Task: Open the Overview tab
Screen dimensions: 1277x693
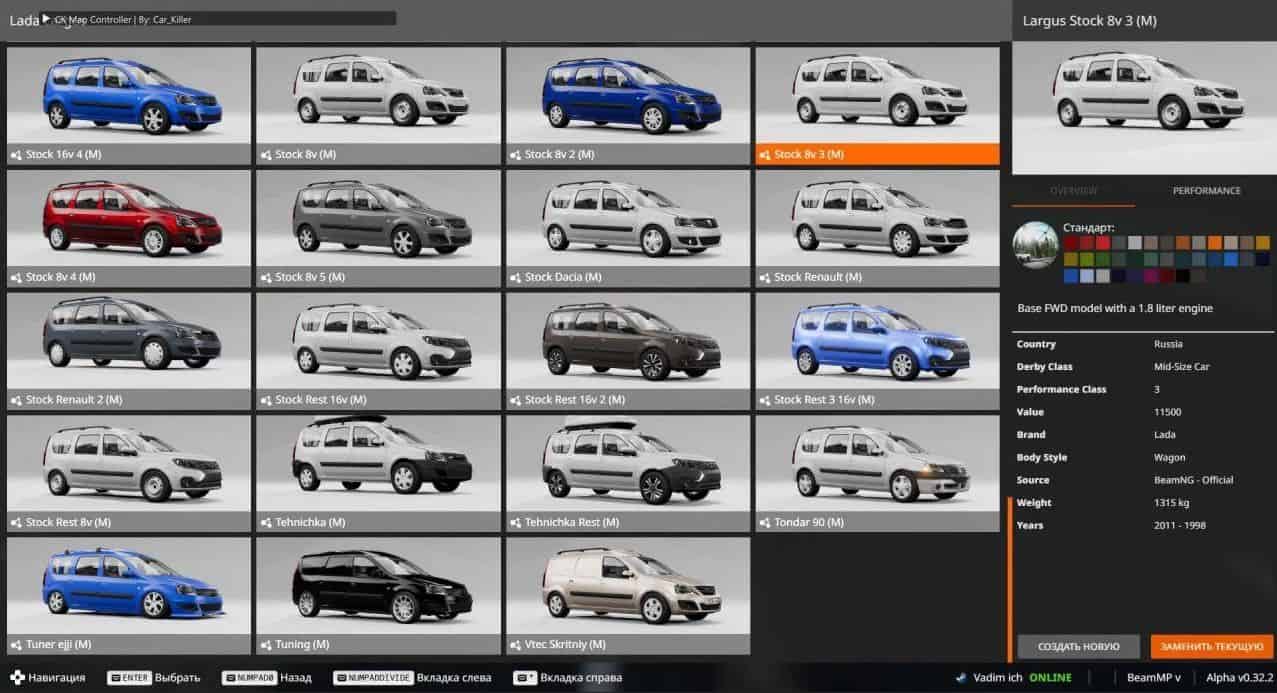Action: (x=1073, y=191)
